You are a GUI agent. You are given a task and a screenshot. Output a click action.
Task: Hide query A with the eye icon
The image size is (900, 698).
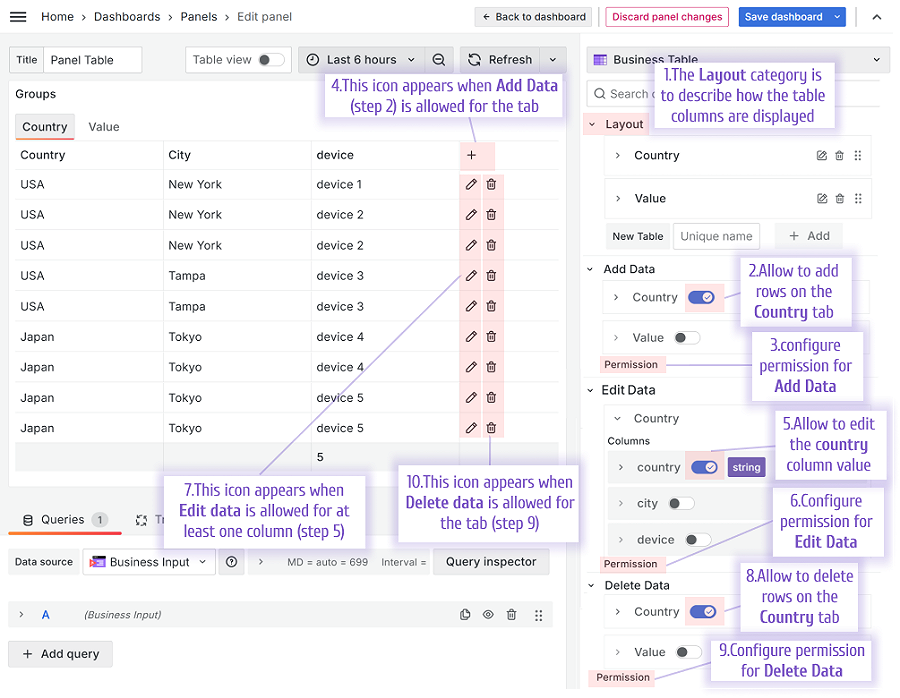488,615
